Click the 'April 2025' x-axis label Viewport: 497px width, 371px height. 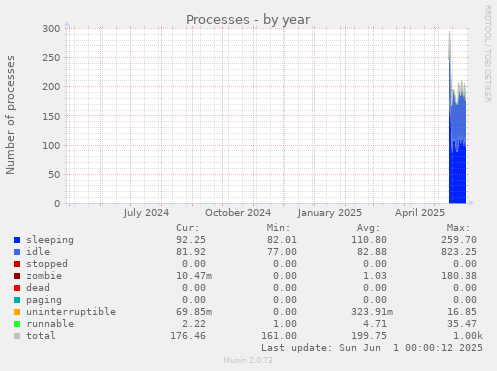(x=420, y=213)
